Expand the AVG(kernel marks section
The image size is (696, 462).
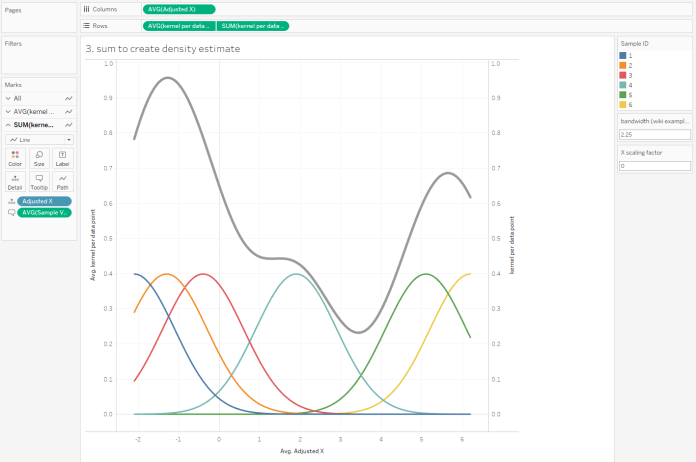(8, 112)
